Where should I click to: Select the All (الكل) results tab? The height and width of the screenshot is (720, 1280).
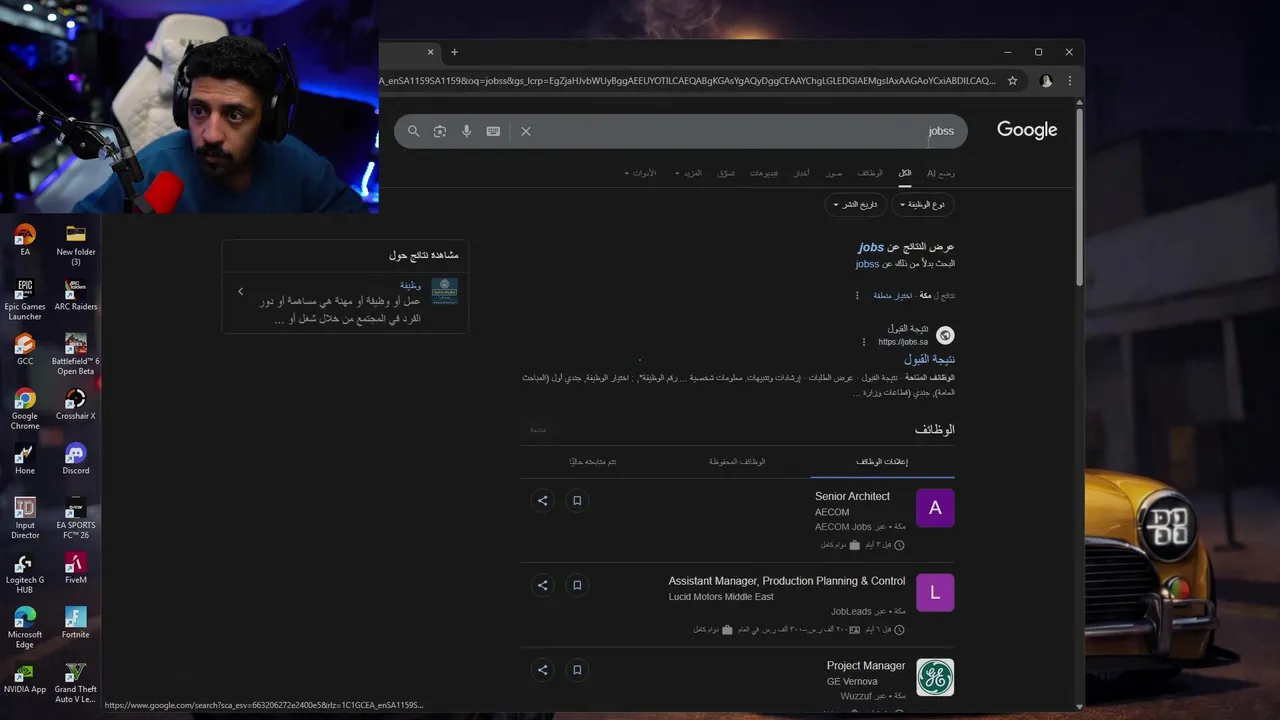pyautogui.click(x=905, y=173)
